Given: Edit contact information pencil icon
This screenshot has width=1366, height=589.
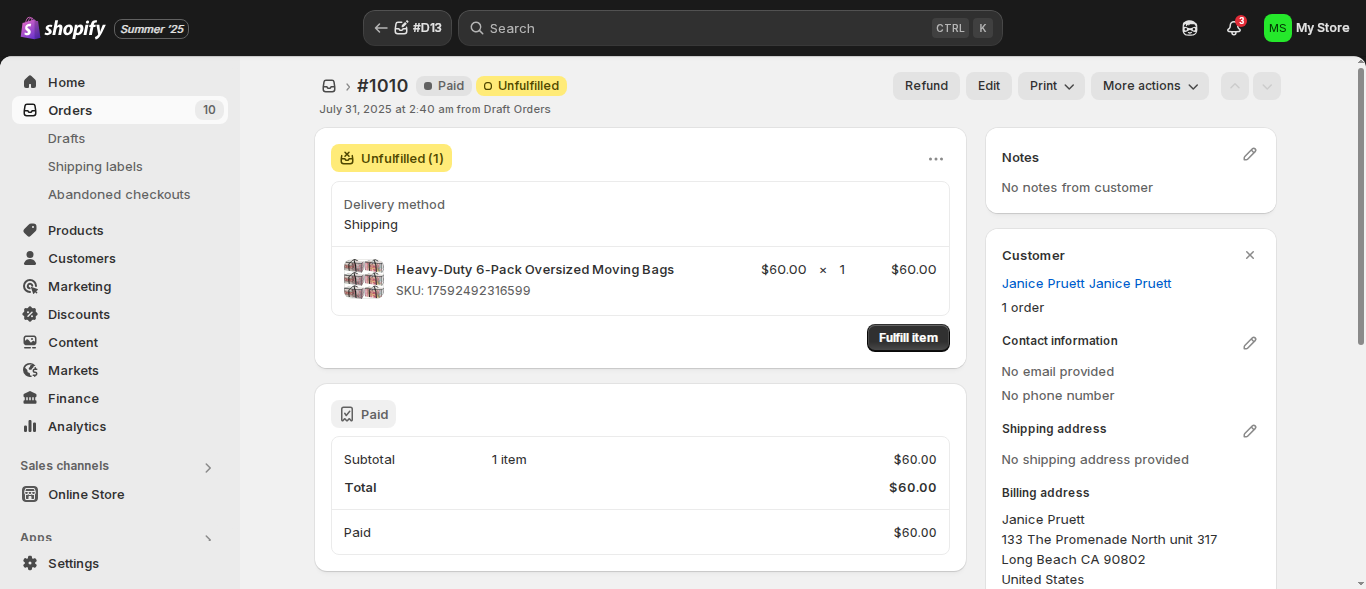Looking at the screenshot, I should pos(1250,343).
